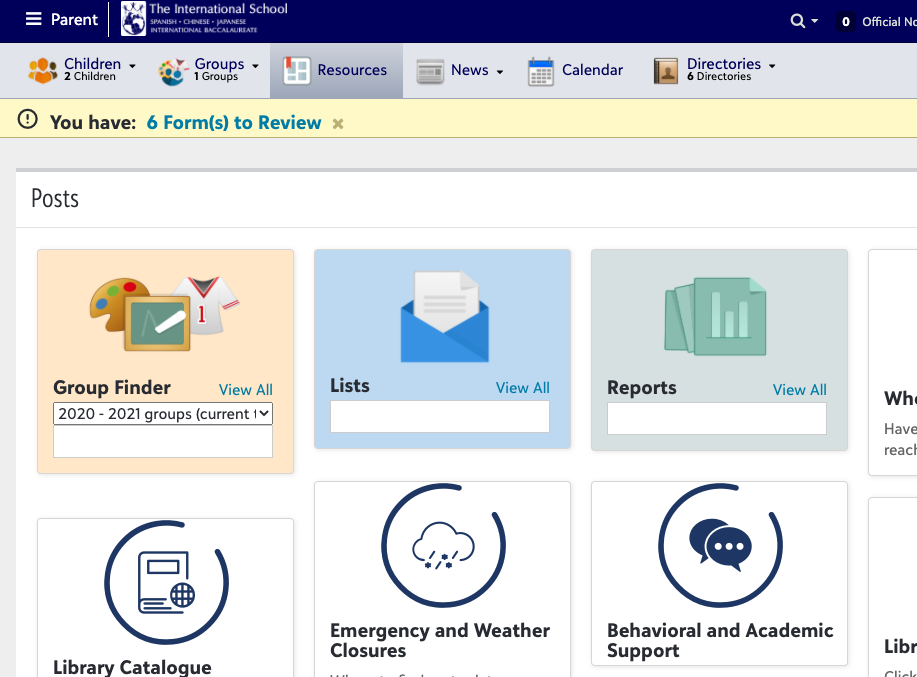The width and height of the screenshot is (917, 677).
Task: Click the International School logo
Action: click(133, 20)
